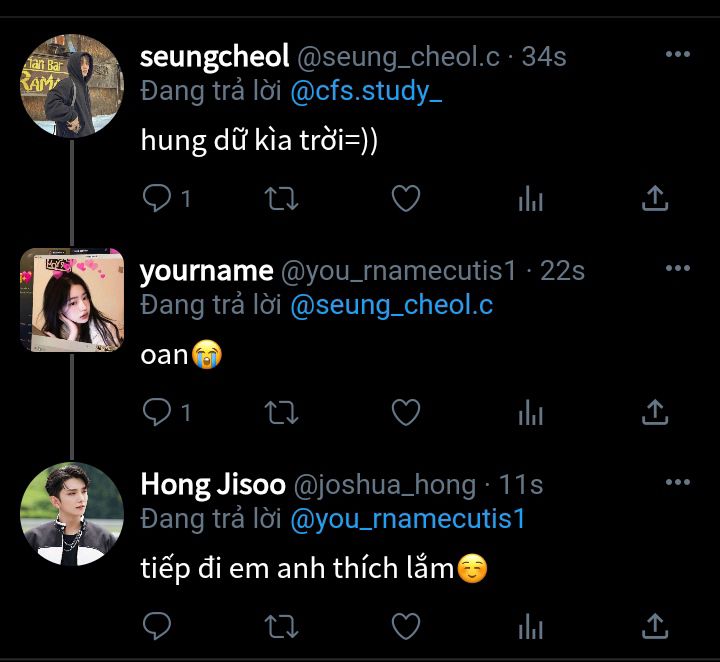Share yourname's 'oan' tweet
This screenshot has height=662, width=720.
(654, 412)
